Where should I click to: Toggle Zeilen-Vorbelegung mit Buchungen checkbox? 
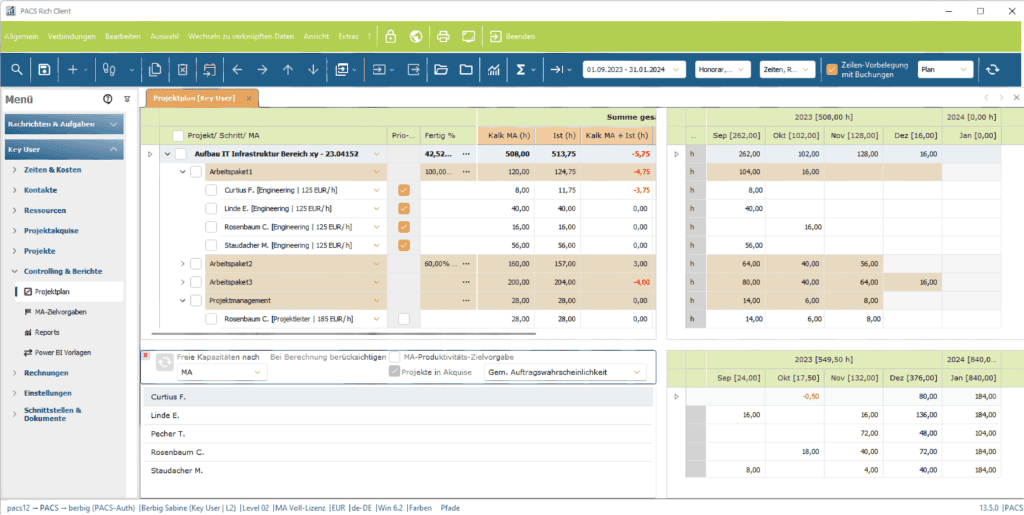(832, 70)
